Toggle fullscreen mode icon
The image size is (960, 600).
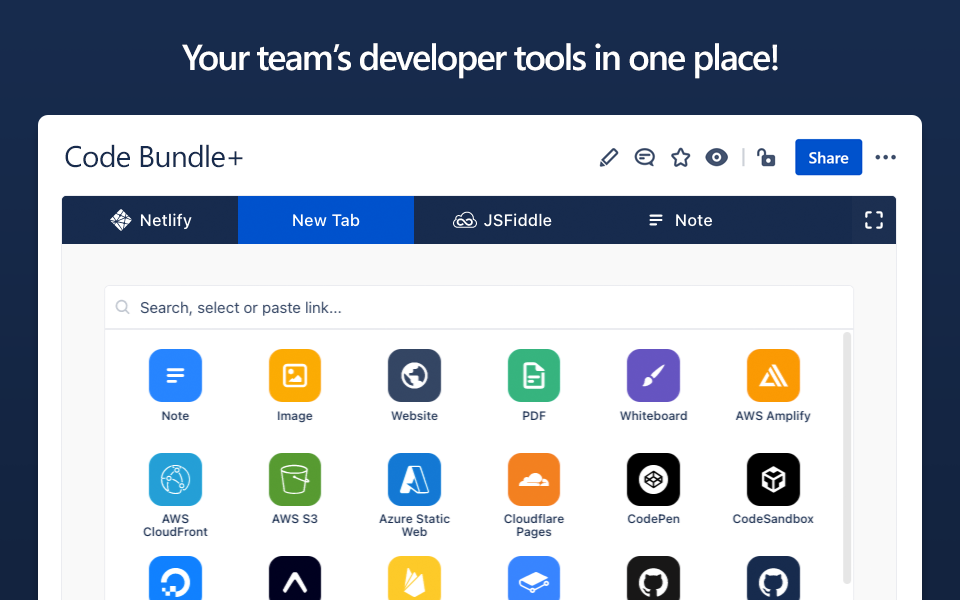coord(874,220)
